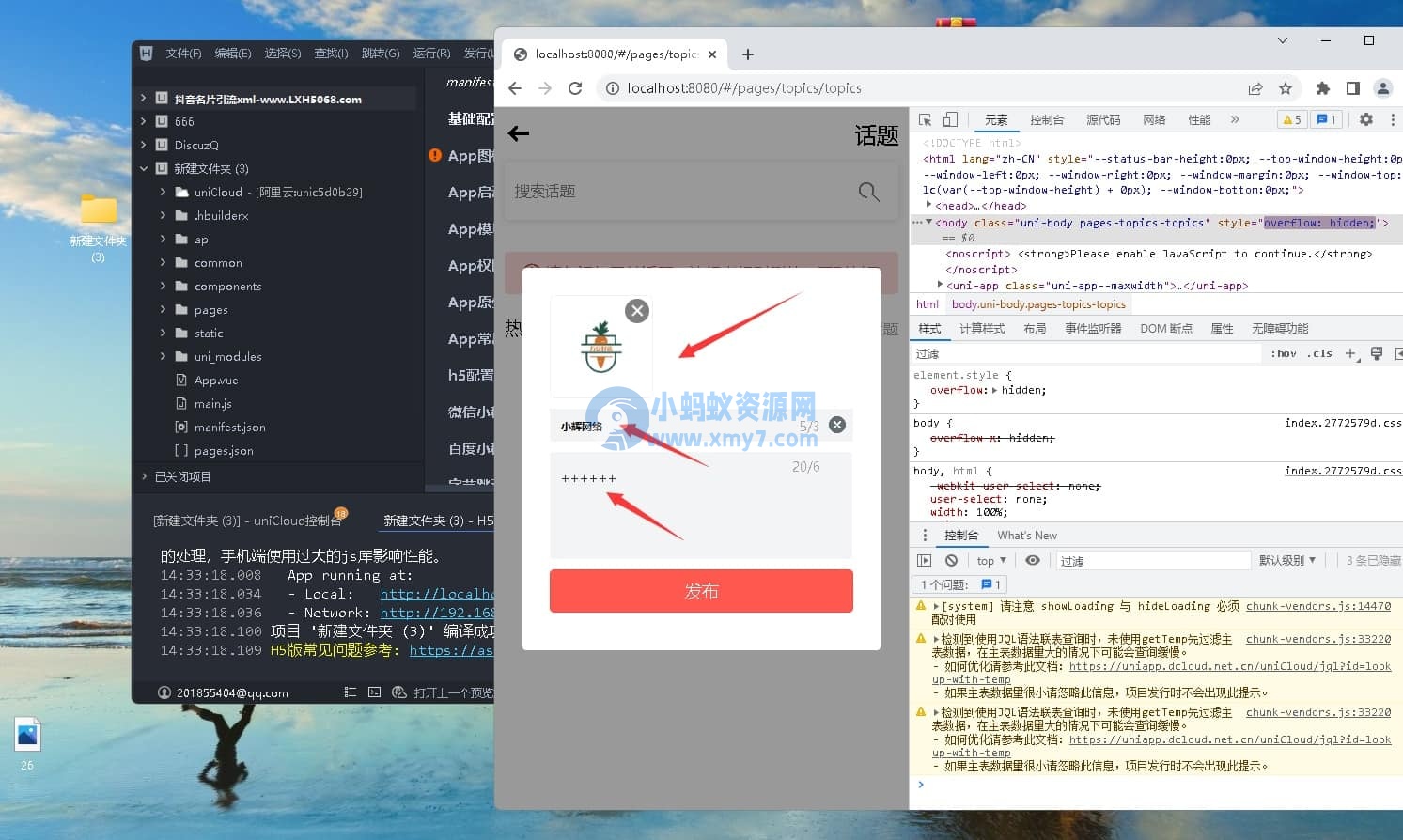Screen dimensions: 1403x840
Task: Click the red 发布 publish button
Action: coord(701,591)
